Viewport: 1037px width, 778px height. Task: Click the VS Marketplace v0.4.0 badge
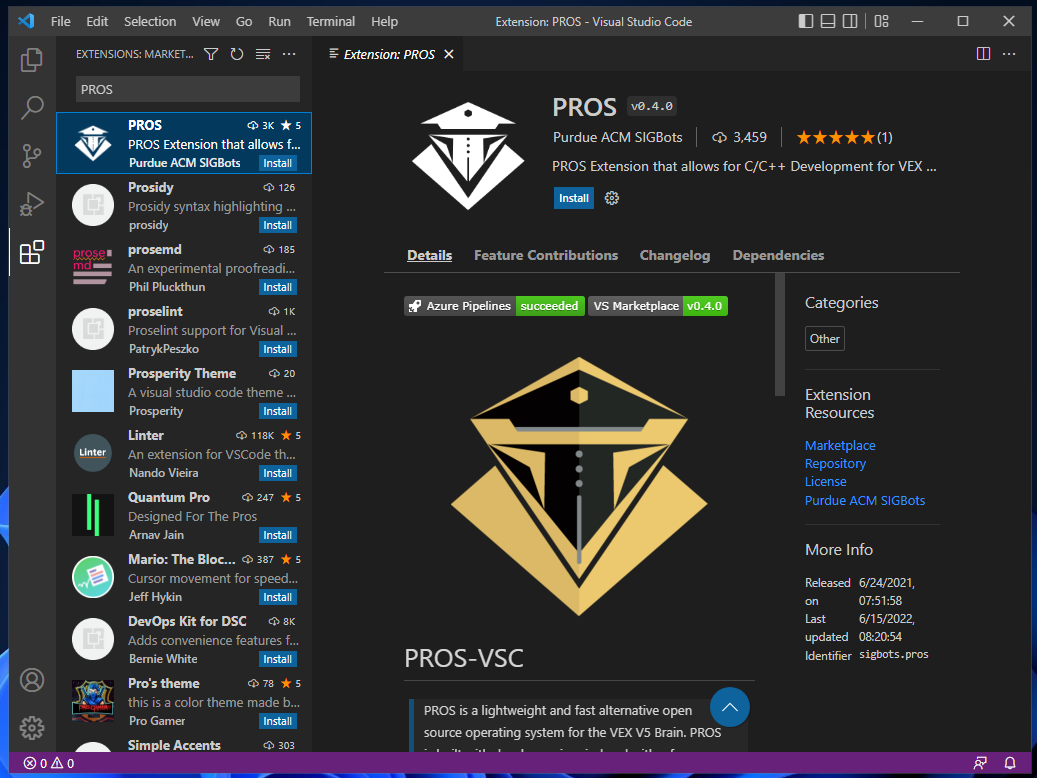coord(658,306)
